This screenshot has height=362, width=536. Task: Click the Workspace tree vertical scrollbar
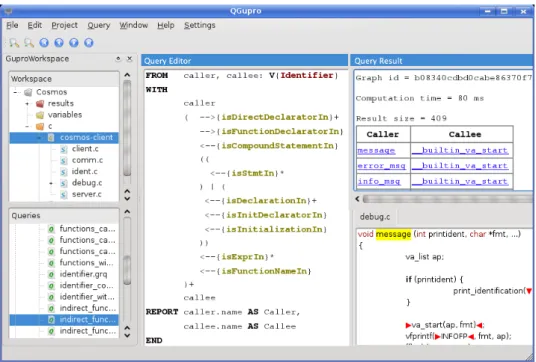[x=127, y=128]
